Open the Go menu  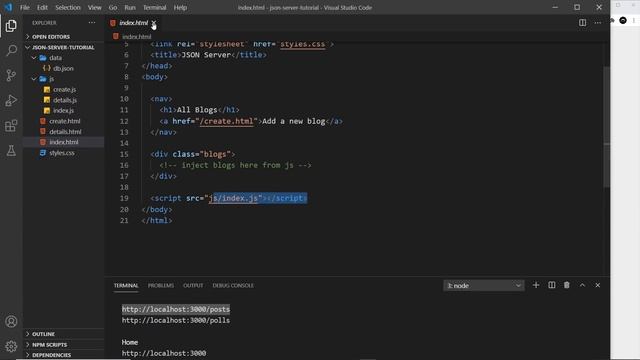113,7
